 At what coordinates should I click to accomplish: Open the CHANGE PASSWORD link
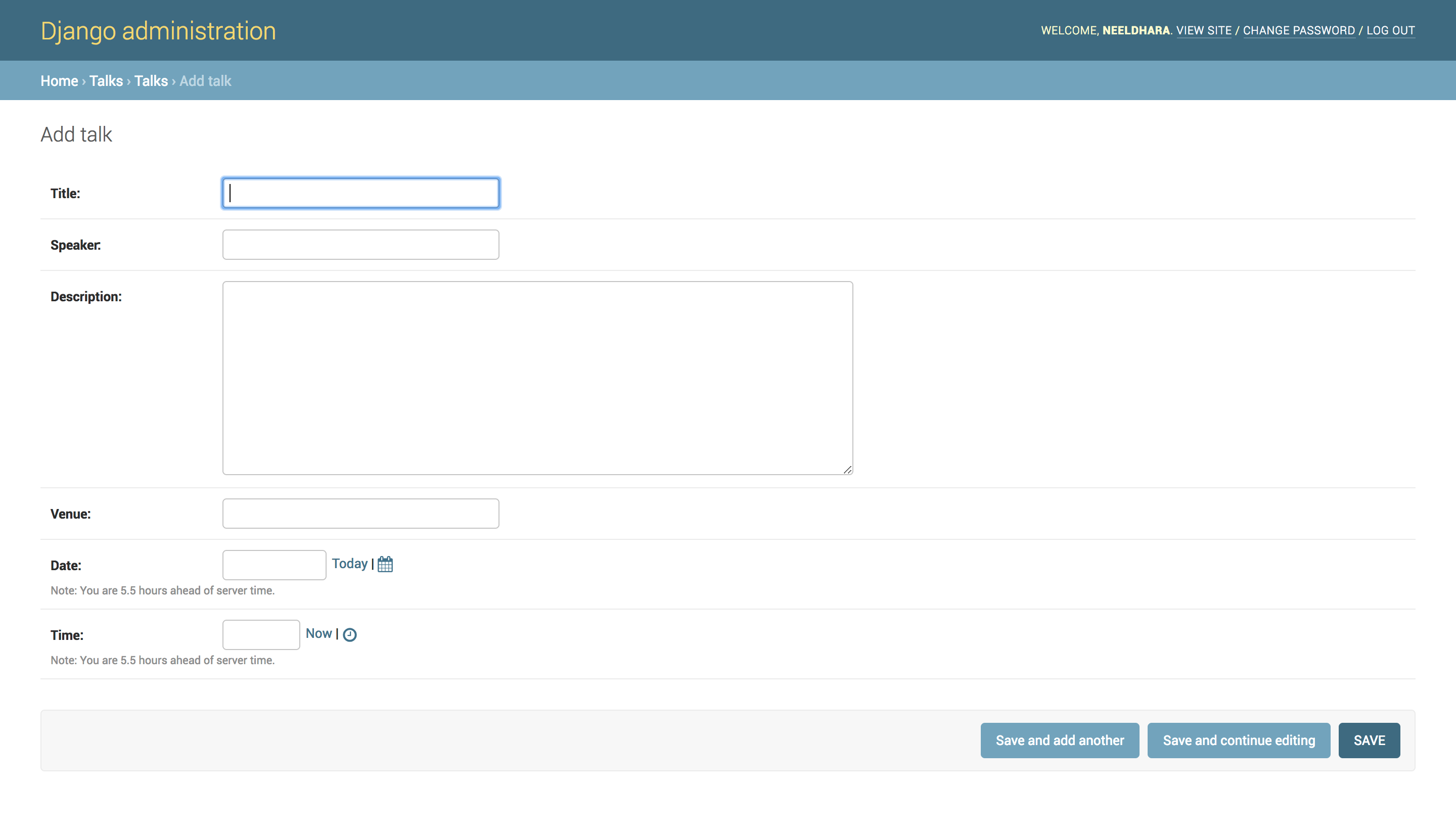coord(1299,30)
